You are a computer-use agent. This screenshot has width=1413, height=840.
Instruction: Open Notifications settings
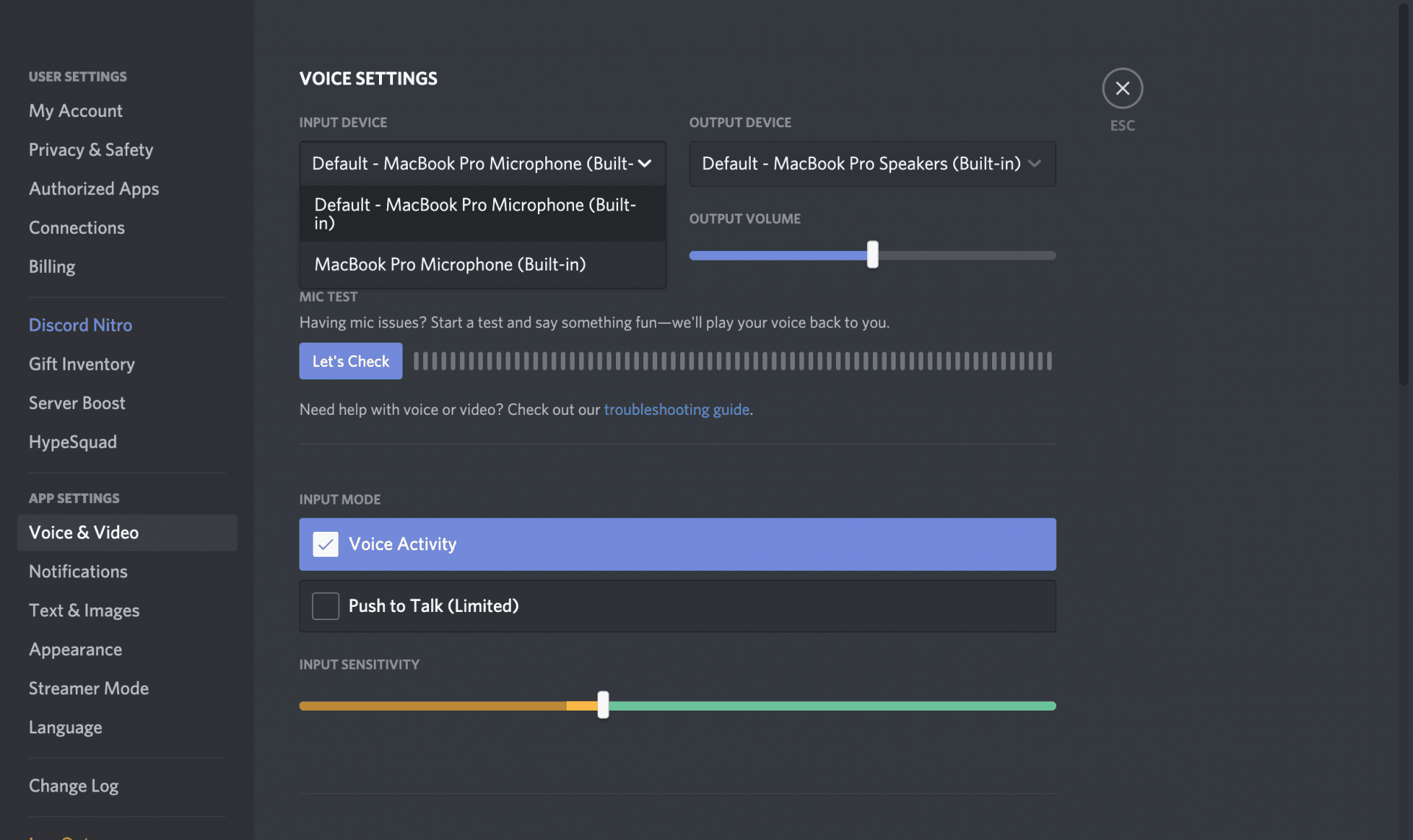point(78,572)
